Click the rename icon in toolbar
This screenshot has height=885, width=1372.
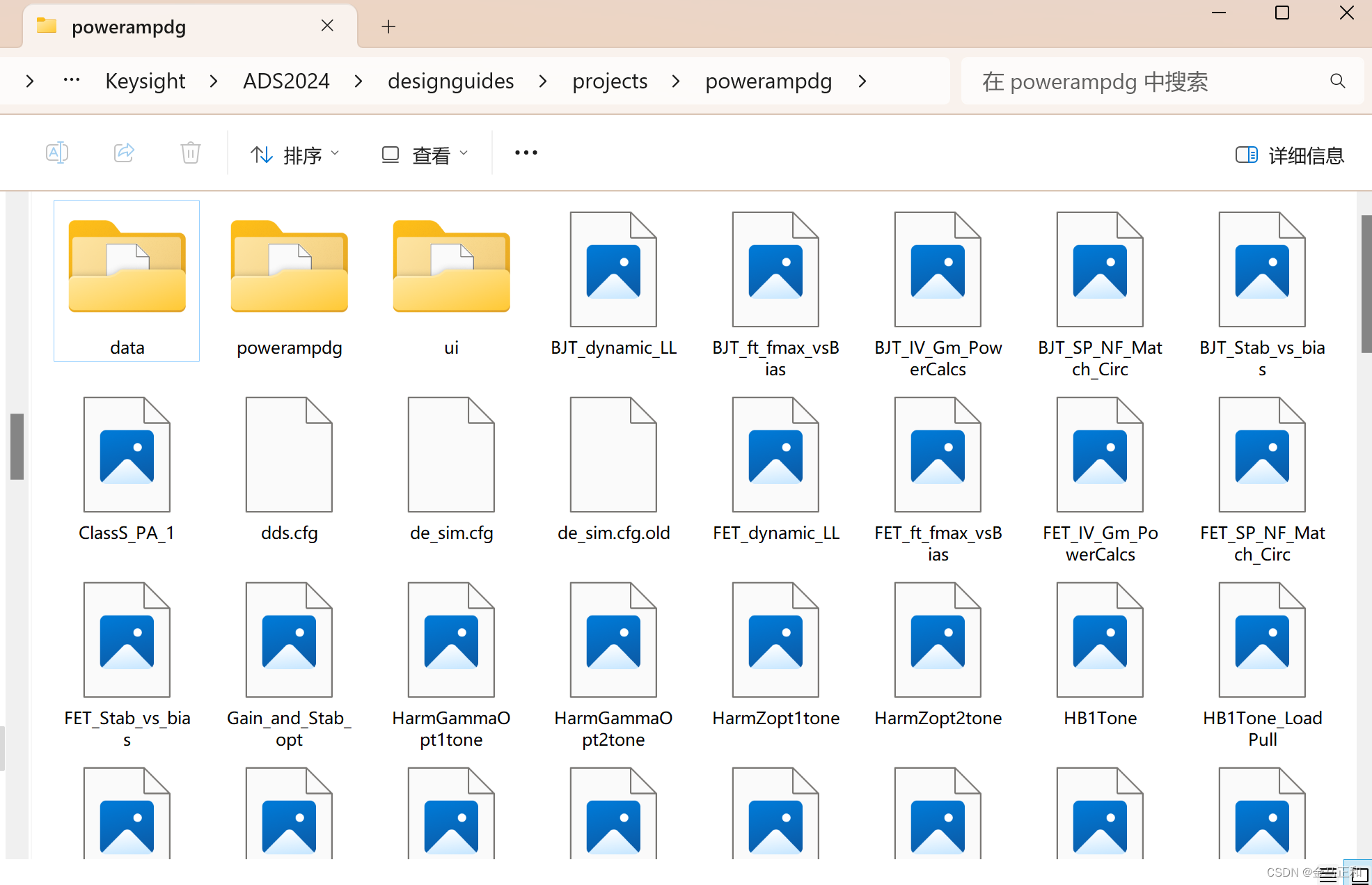56,152
